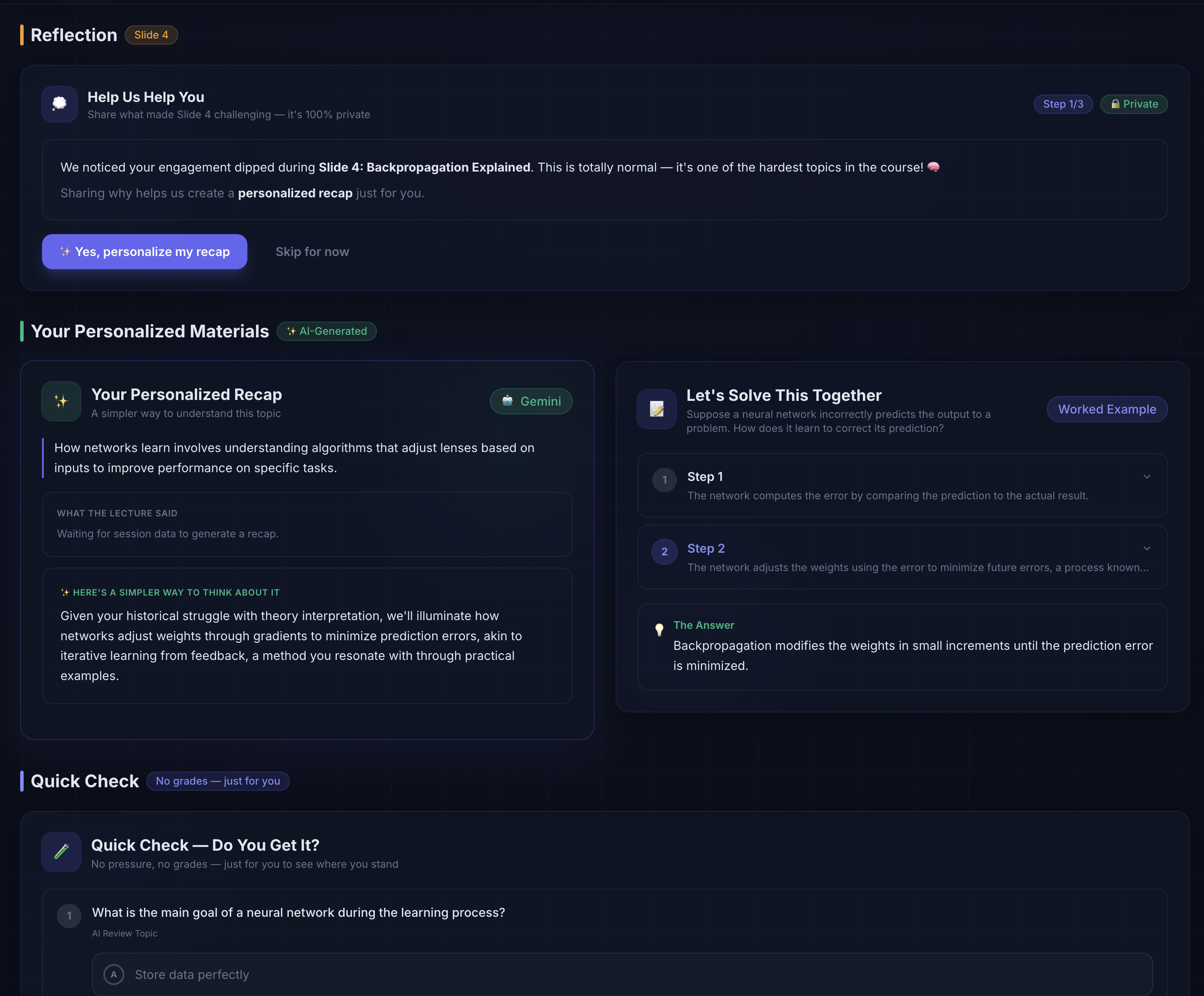The image size is (1204, 996).
Task: Click Skip for now link
Action: (312, 252)
